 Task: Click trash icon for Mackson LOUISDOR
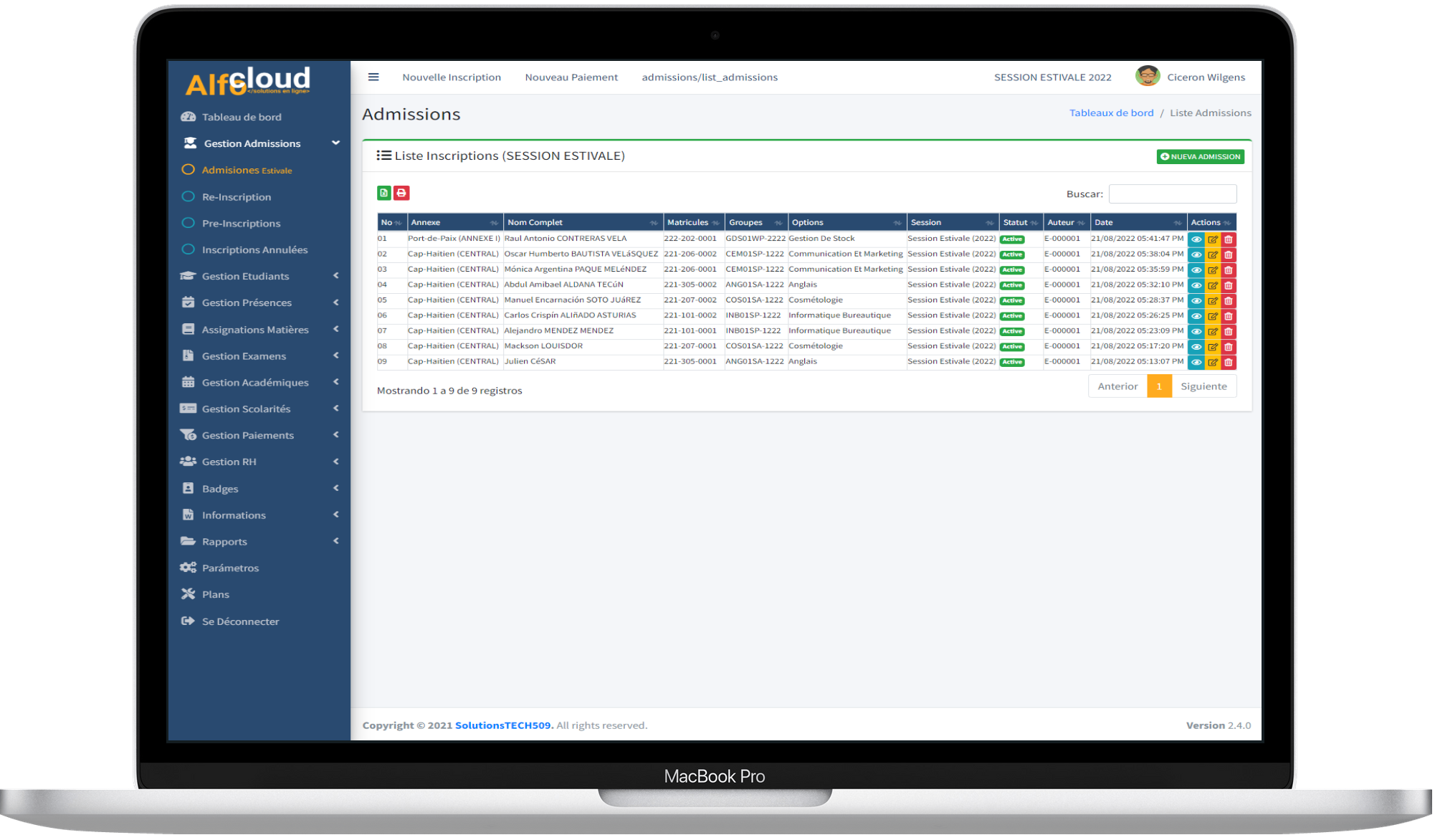pyautogui.click(x=1229, y=347)
